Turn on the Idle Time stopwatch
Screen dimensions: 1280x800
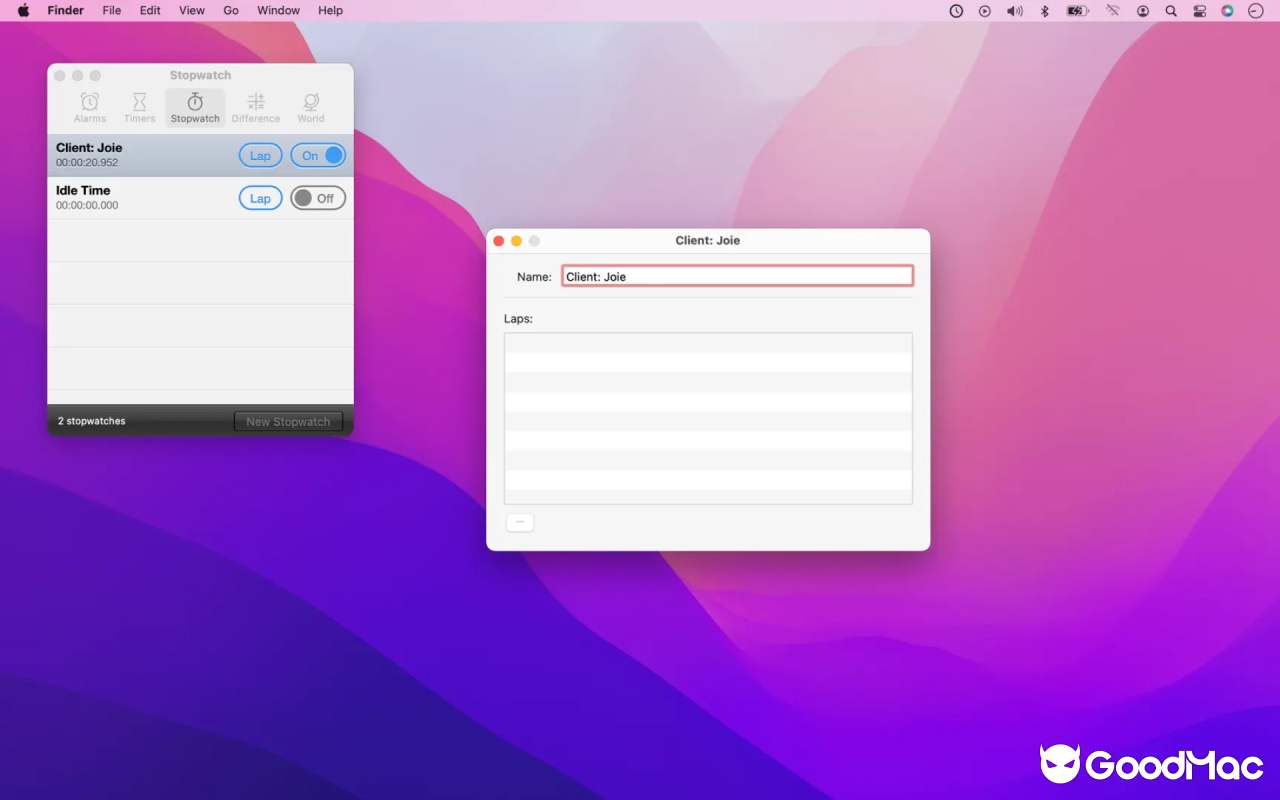tap(318, 198)
